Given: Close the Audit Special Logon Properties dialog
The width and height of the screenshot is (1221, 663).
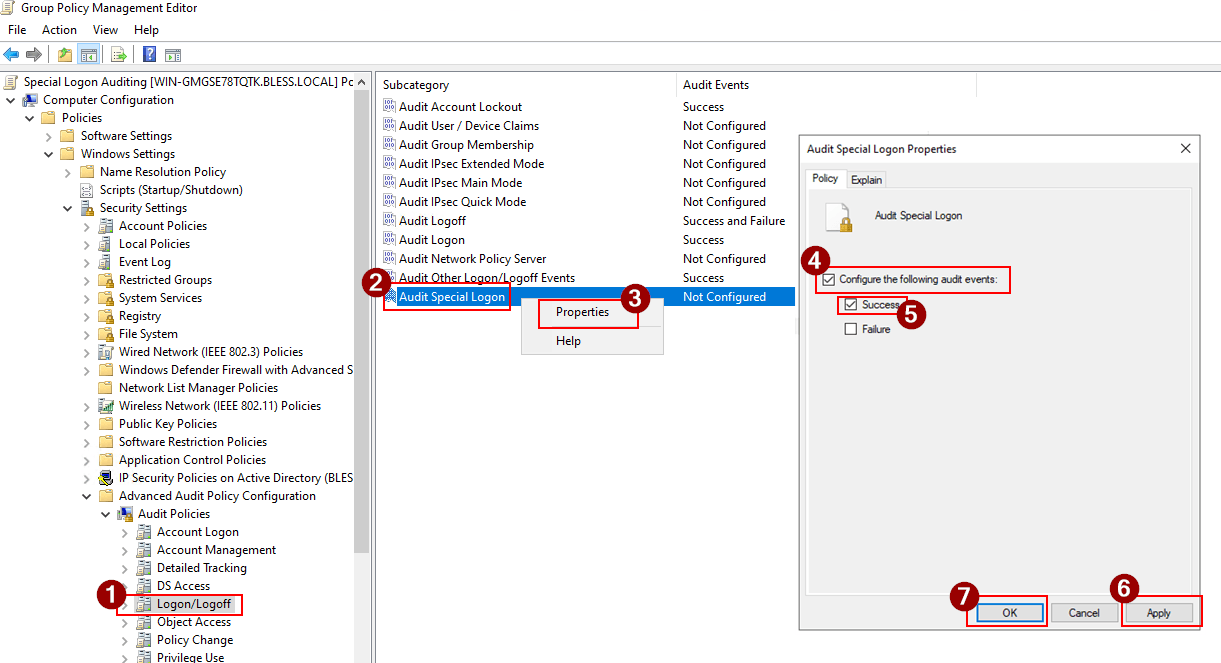Looking at the screenshot, I should pos(1185,149).
